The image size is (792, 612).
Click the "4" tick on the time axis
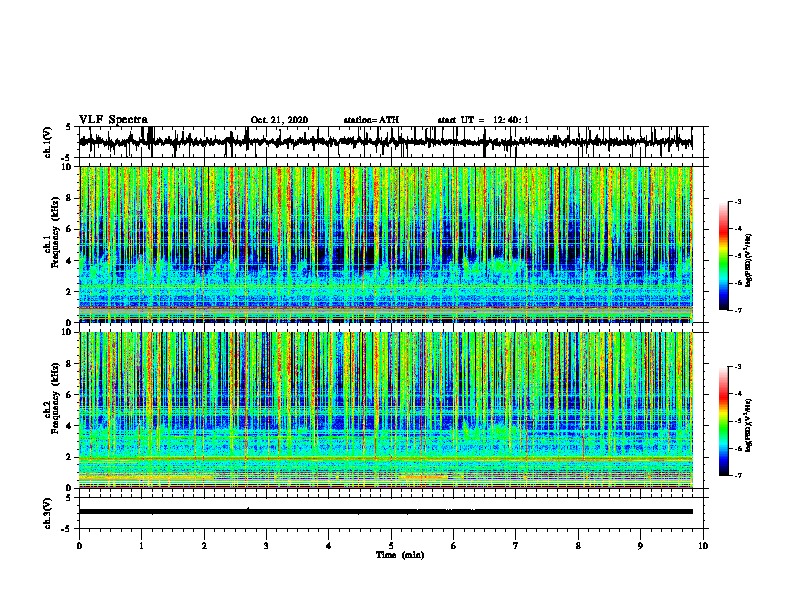pyautogui.click(x=329, y=546)
